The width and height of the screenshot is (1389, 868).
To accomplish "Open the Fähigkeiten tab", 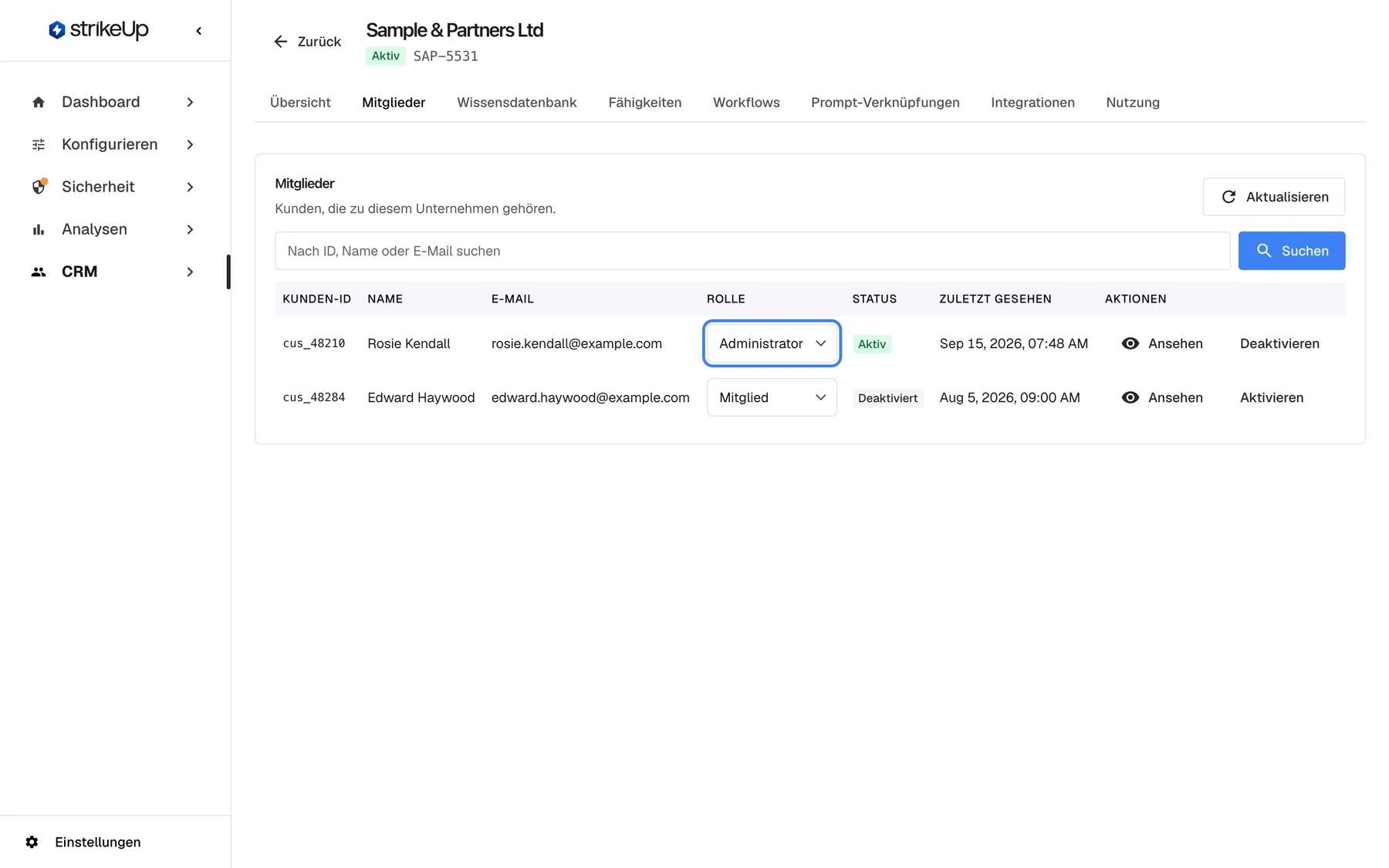I will pos(644,103).
